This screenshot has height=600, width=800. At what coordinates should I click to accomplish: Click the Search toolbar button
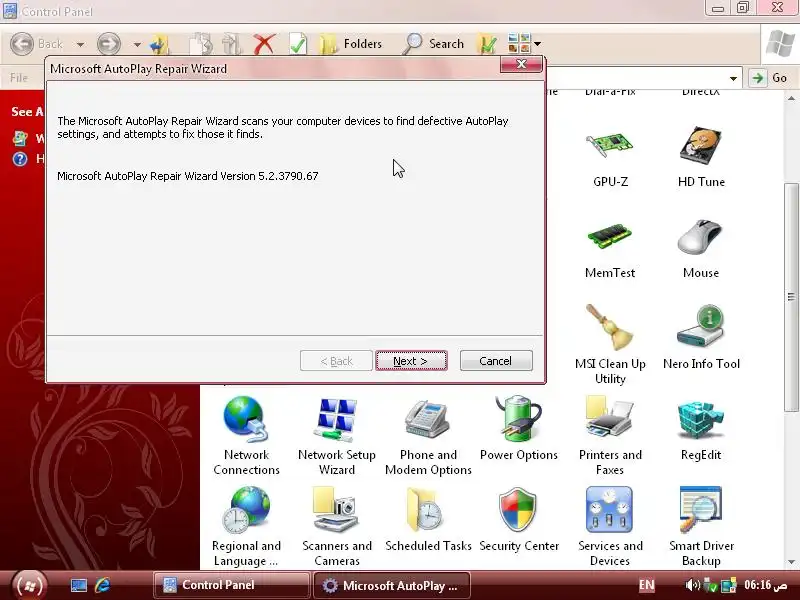[x=434, y=44]
